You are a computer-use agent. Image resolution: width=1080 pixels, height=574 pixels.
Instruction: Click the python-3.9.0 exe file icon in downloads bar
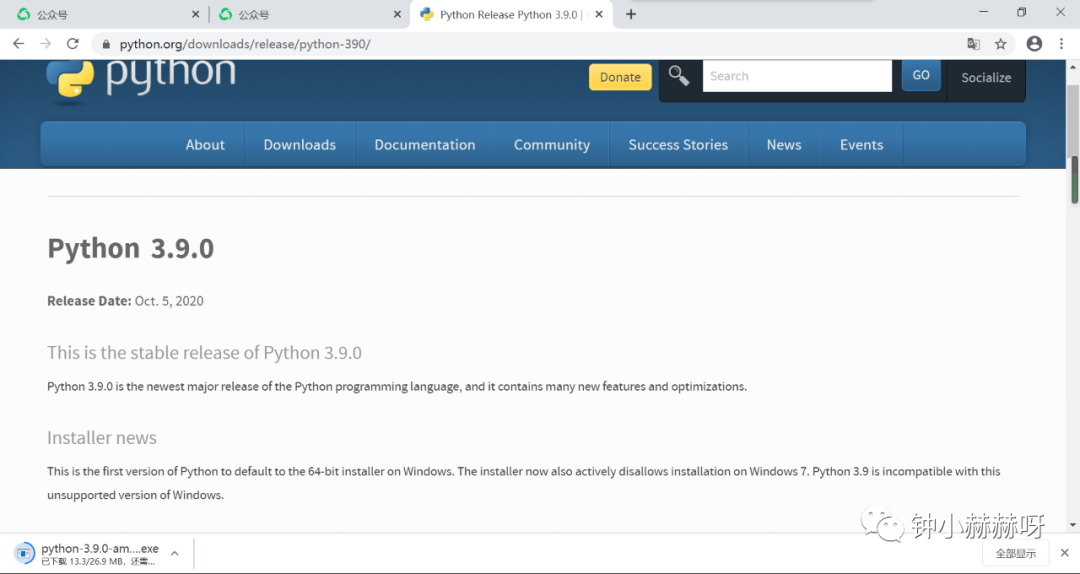click(x=24, y=553)
